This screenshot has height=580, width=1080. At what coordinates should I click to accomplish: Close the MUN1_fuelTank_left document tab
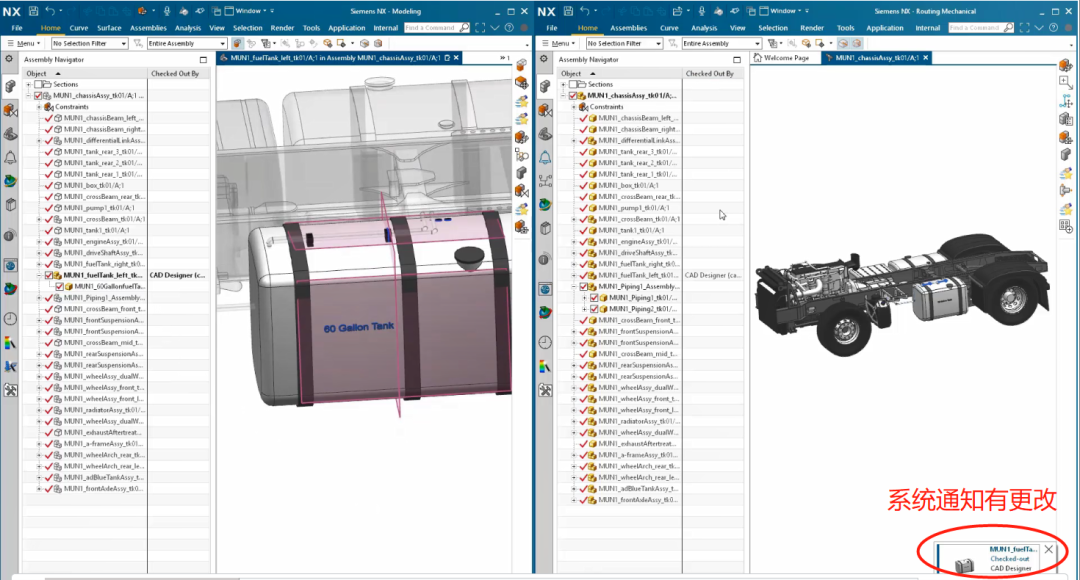(x=456, y=58)
